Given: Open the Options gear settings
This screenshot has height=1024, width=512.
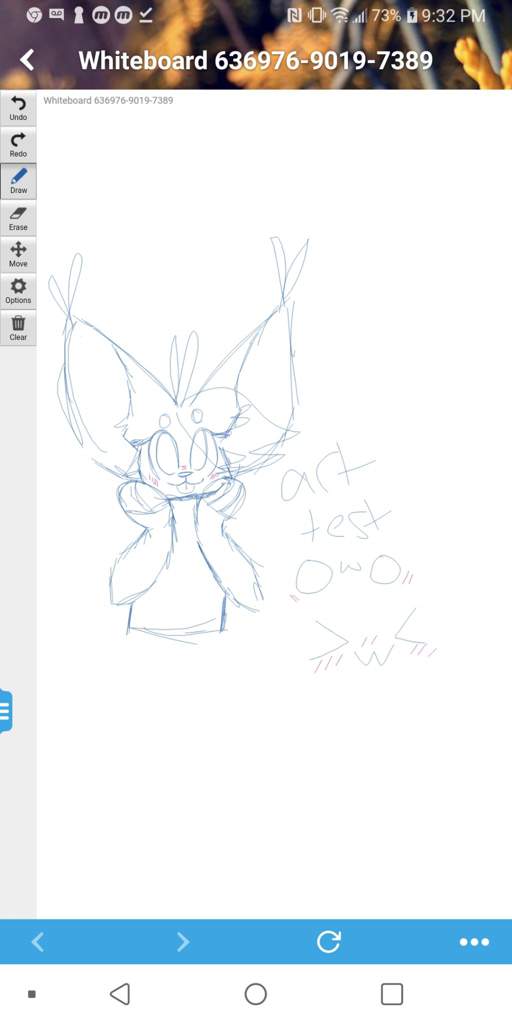Looking at the screenshot, I should [x=18, y=291].
